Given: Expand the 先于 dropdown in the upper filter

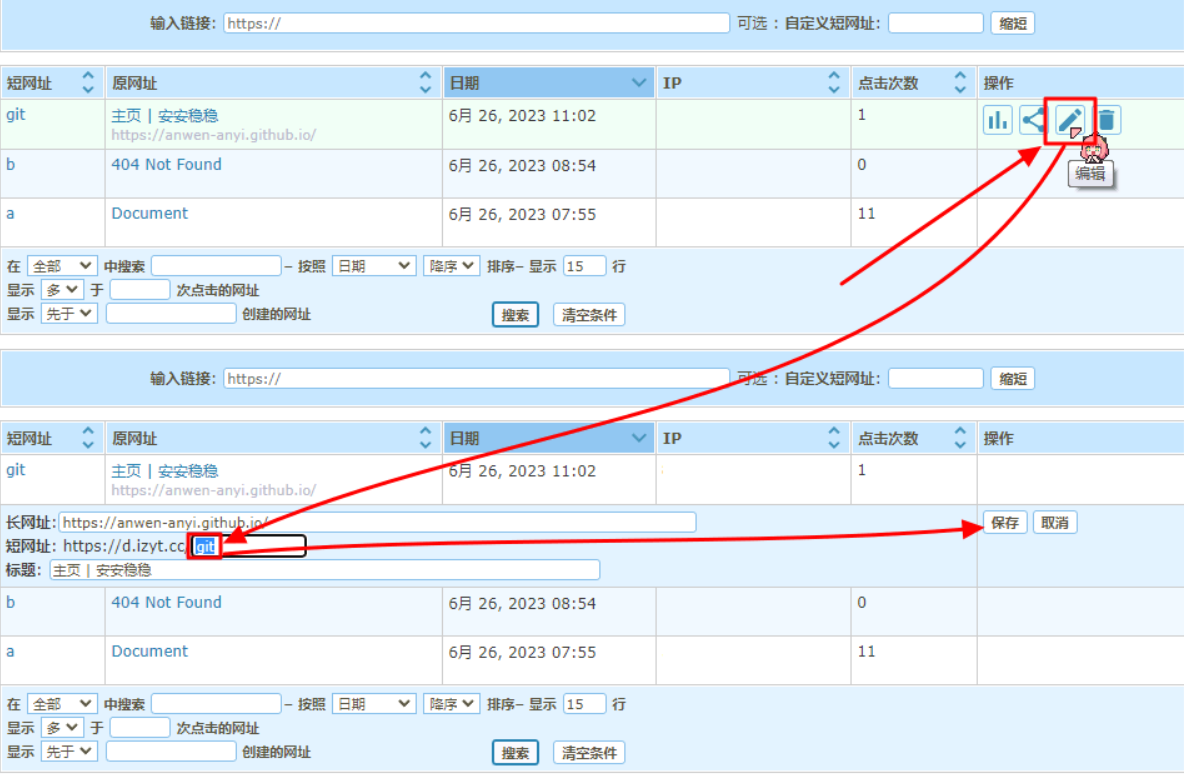Looking at the screenshot, I should 69,314.
